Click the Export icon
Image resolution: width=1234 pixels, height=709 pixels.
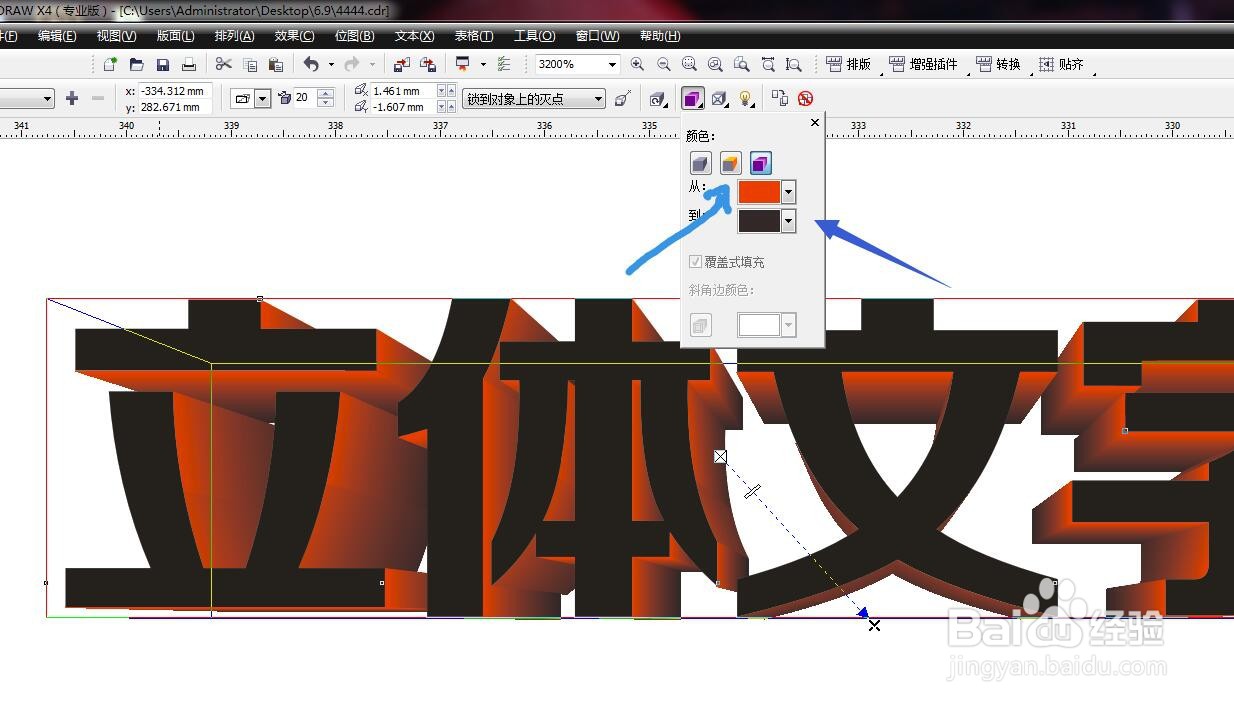point(427,64)
